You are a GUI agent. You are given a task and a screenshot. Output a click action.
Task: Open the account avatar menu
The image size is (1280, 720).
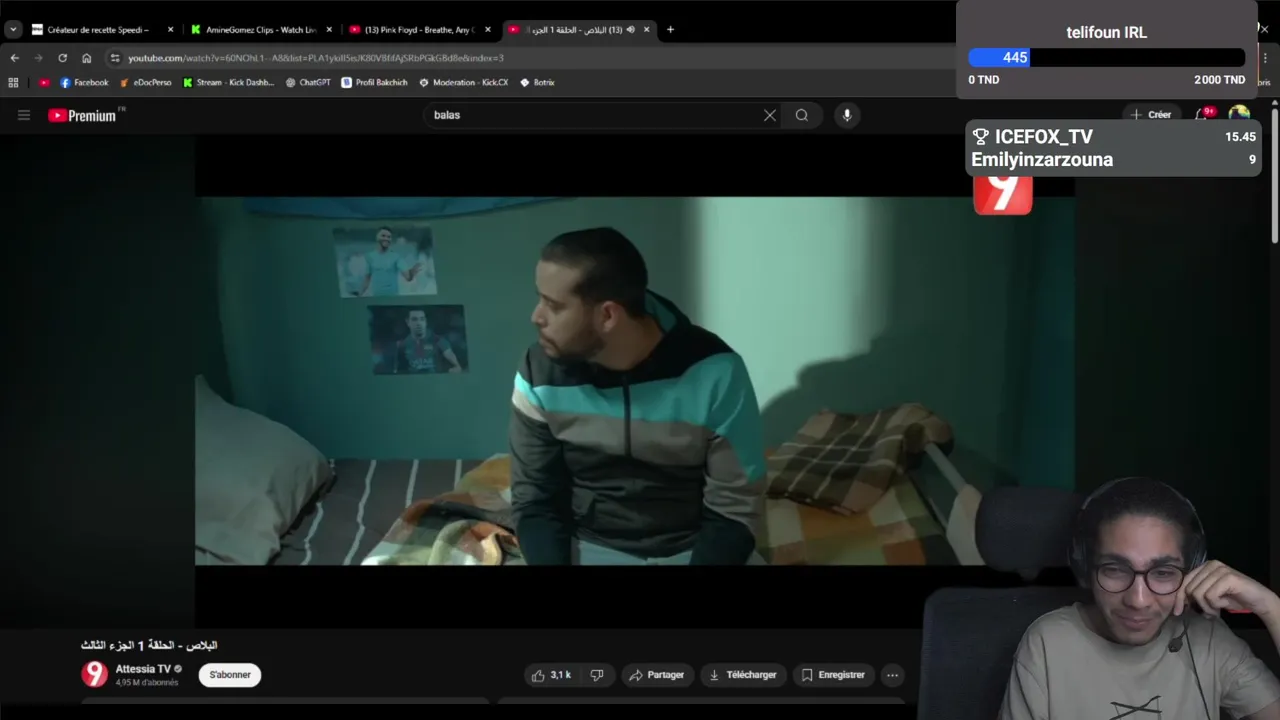pos(1239,114)
